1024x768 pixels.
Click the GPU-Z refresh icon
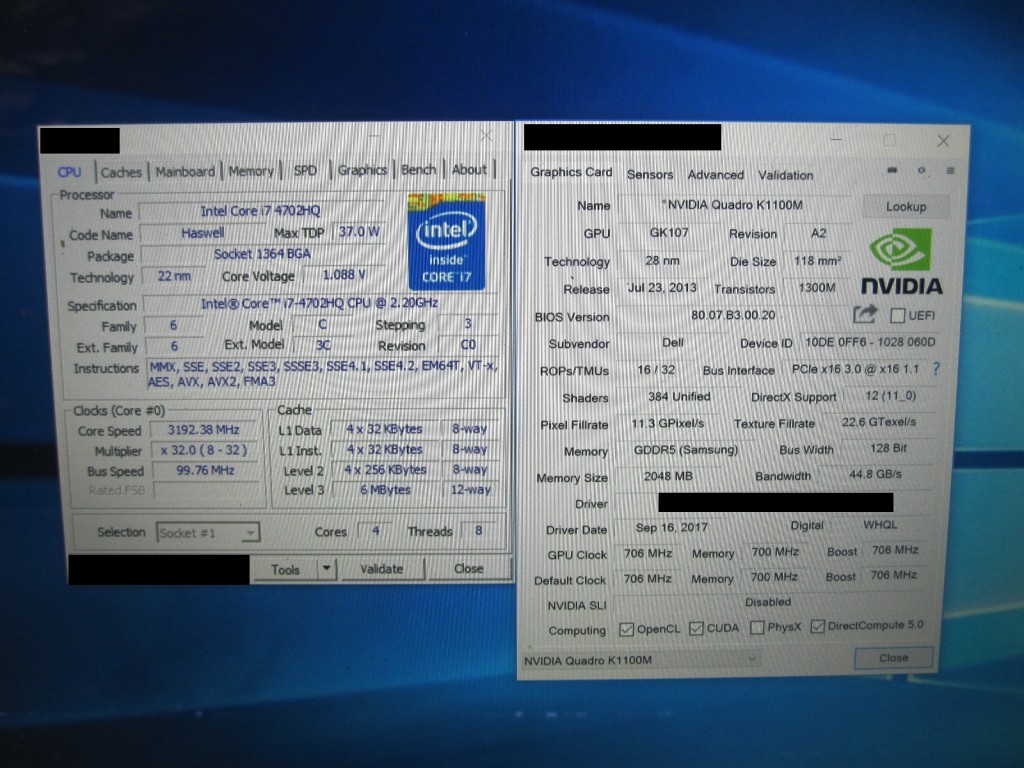coord(921,170)
